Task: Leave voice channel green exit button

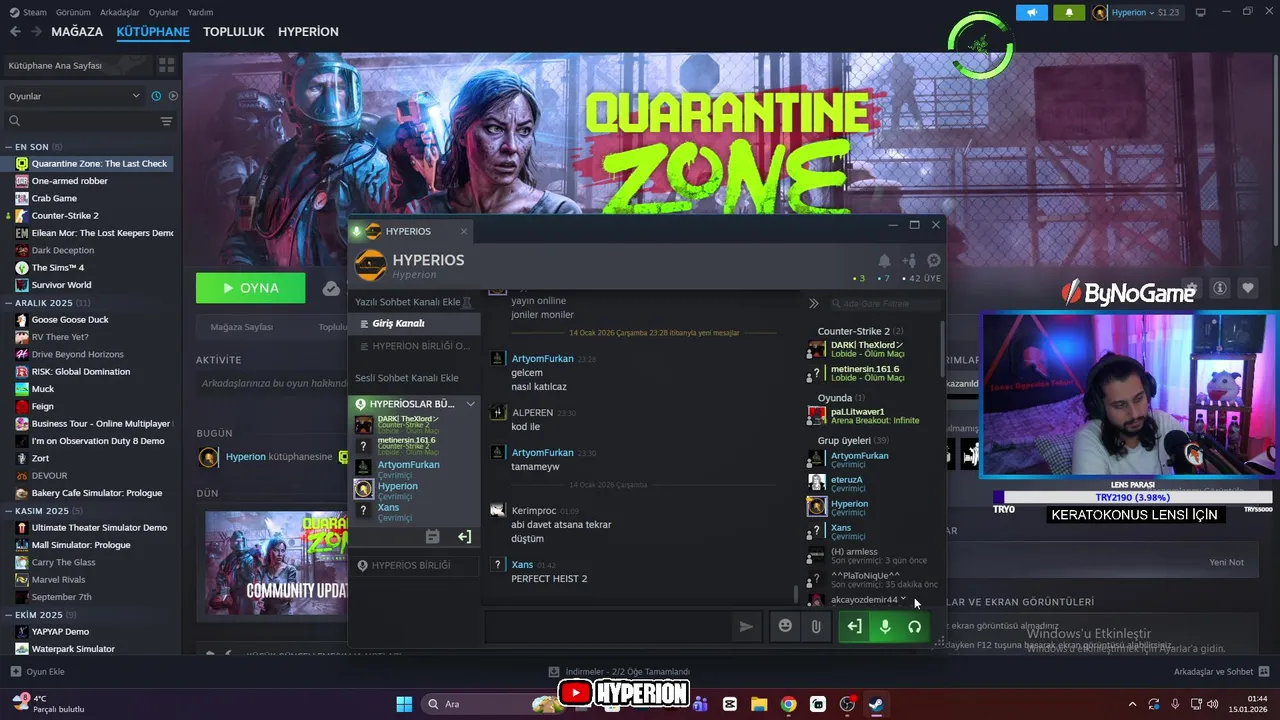Action: 854,627
